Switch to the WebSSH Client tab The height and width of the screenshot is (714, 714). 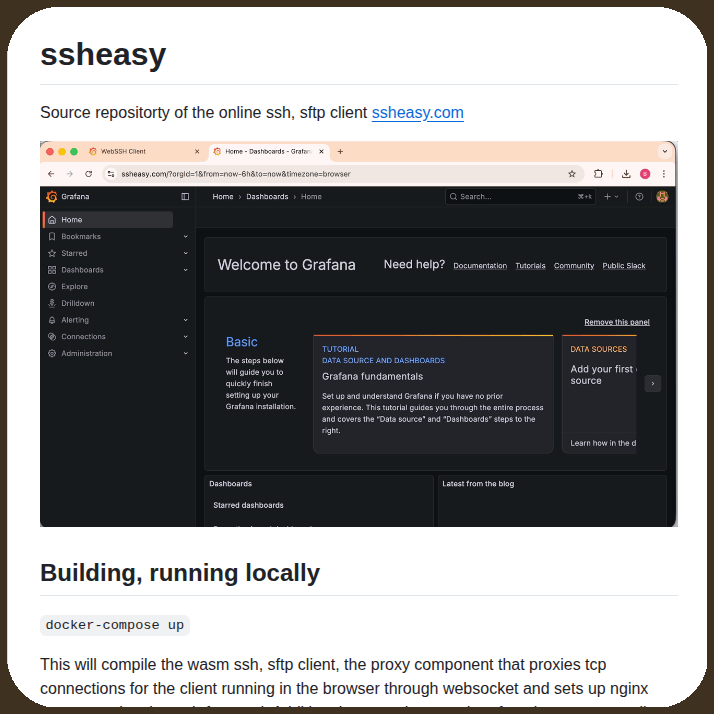145,152
